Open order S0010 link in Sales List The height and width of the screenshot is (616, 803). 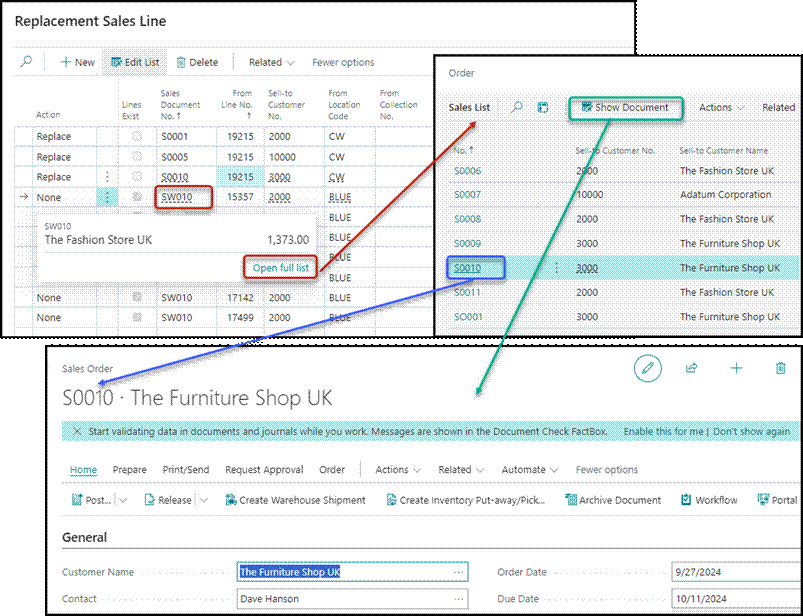[x=467, y=268]
